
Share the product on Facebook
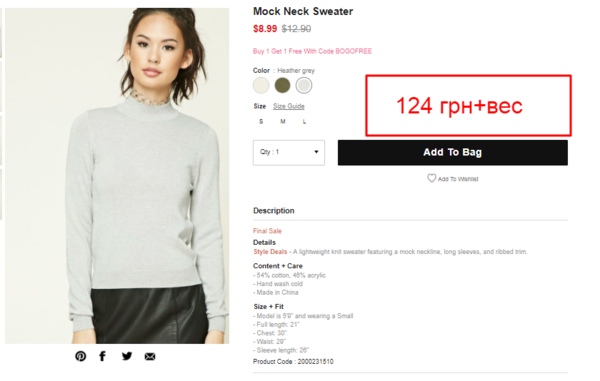coord(103,356)
